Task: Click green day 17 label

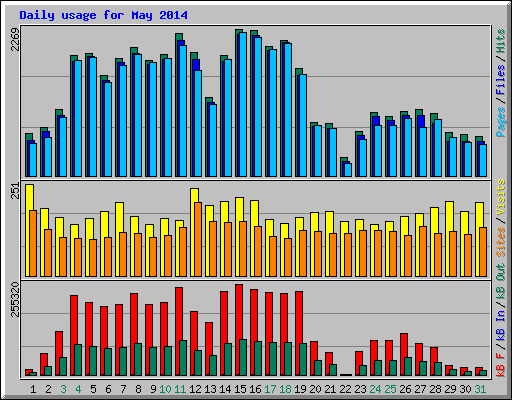Action: tap(270, 389)
